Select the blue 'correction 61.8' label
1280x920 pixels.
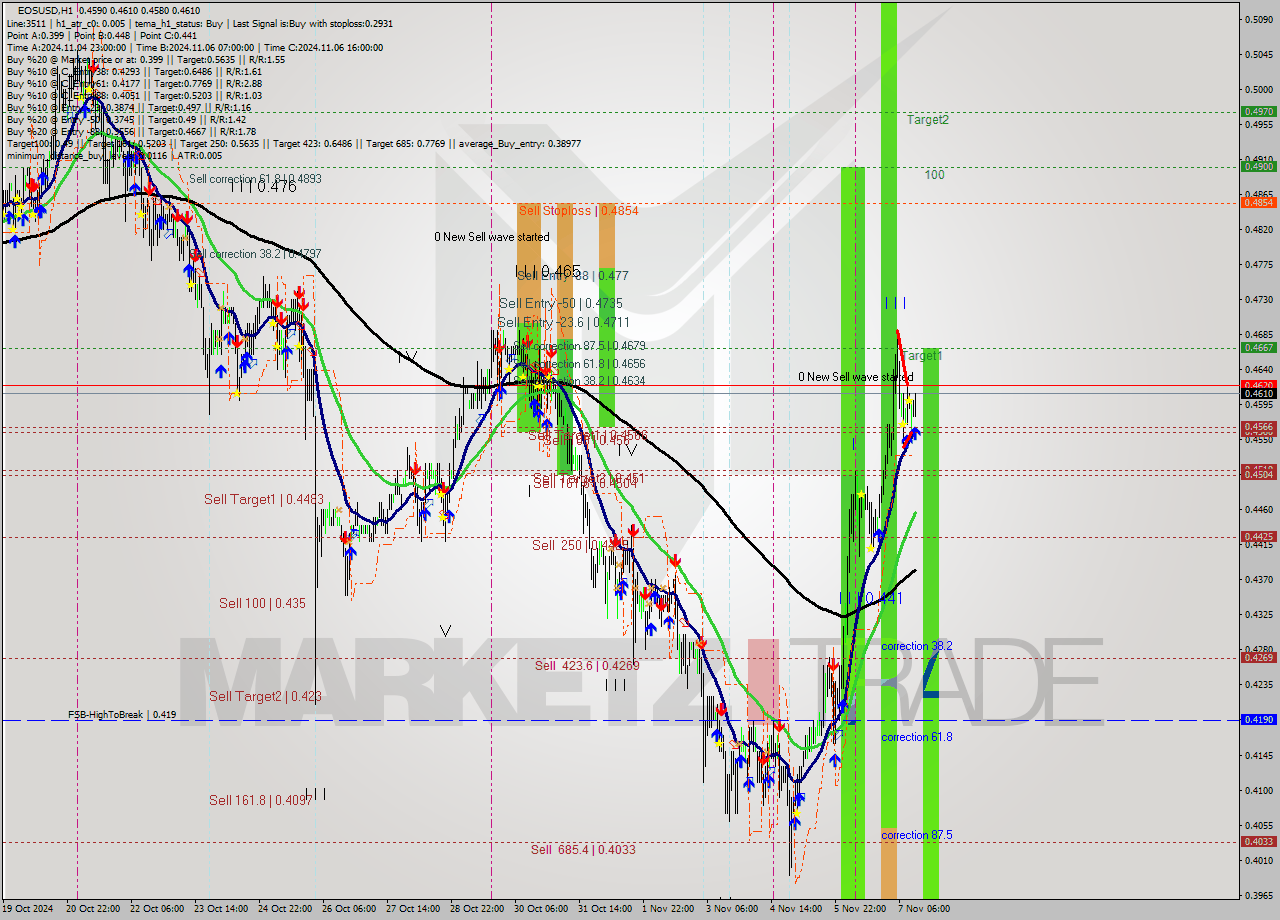click(916, 737)
